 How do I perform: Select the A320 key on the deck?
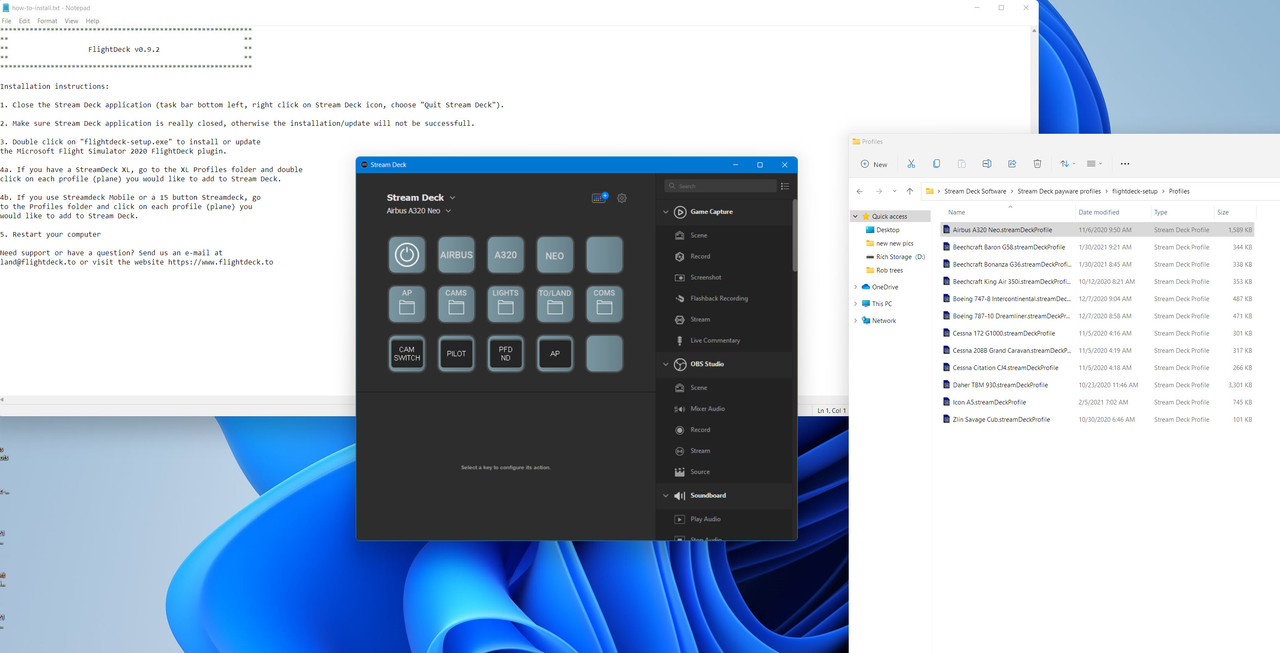click(x=506, y=255)
